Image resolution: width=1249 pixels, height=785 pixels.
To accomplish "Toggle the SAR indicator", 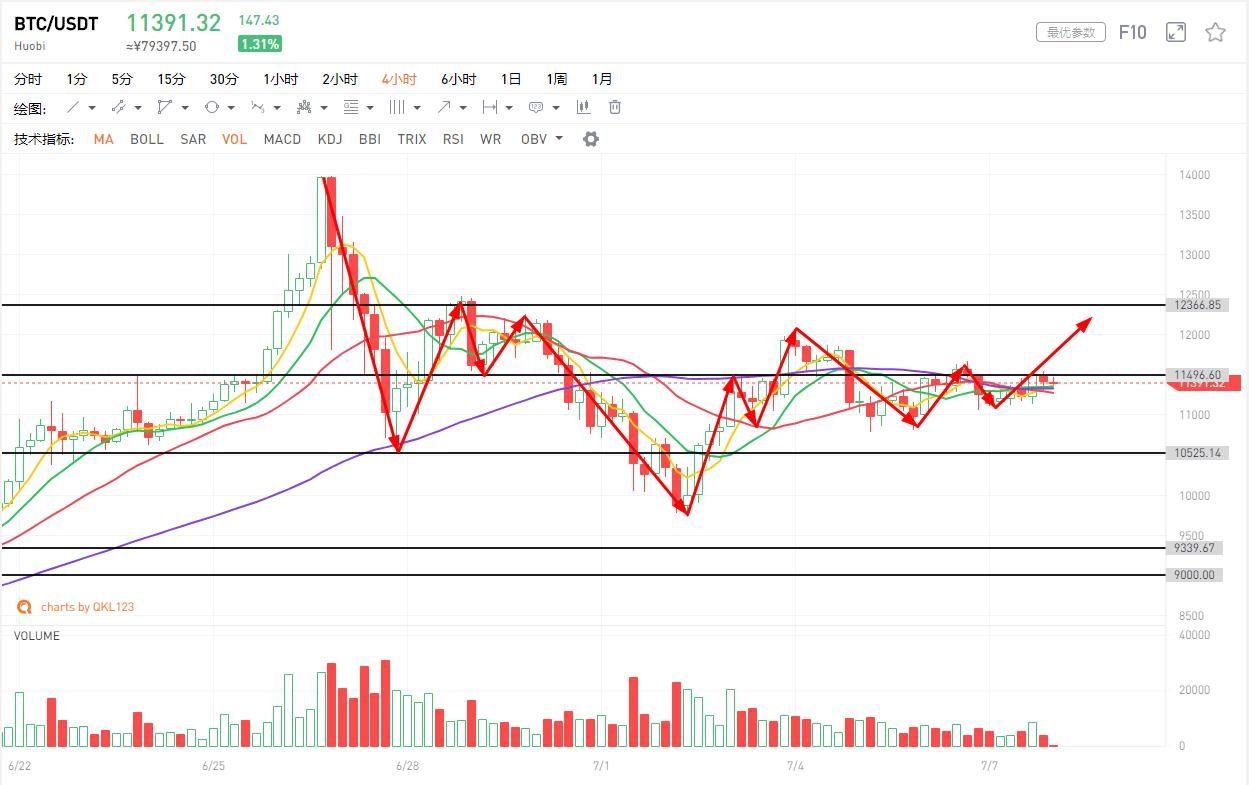I will [193, 139].
